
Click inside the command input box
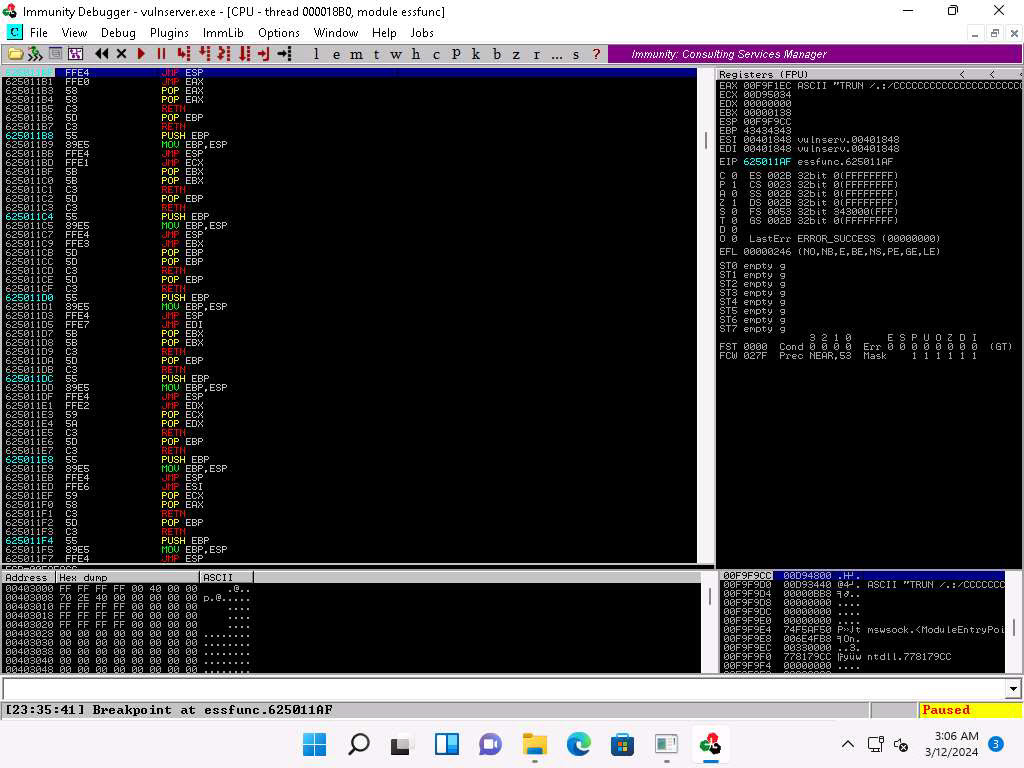pyautogui.click(x=500, y=689)
